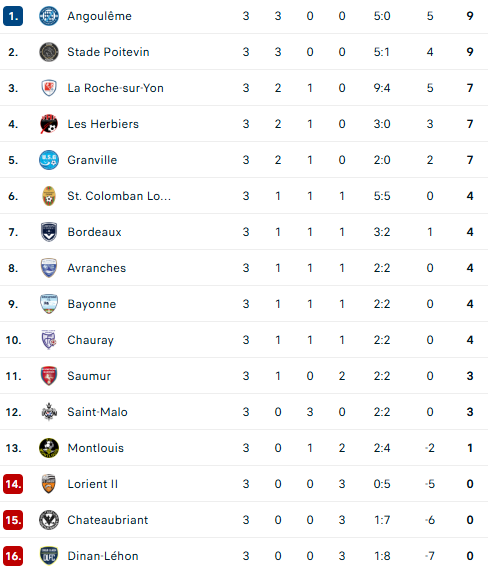Select the Chauray team name
The height and width of the screenshot is (573, 488).
coord(90,340)
